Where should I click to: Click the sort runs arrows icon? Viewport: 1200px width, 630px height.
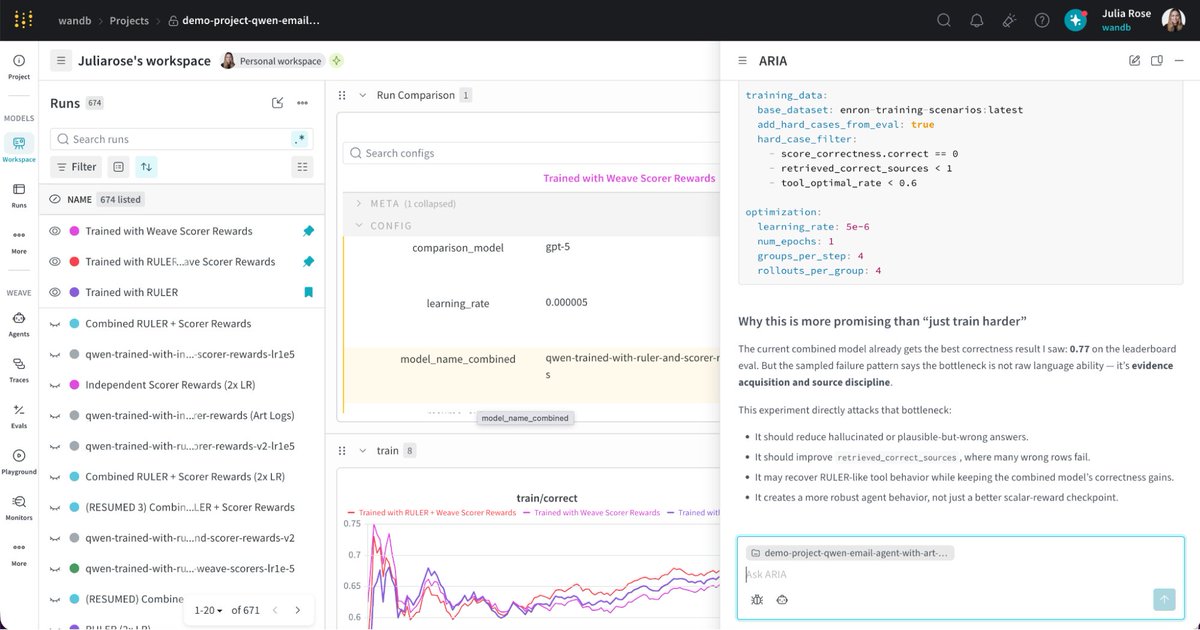147,167
